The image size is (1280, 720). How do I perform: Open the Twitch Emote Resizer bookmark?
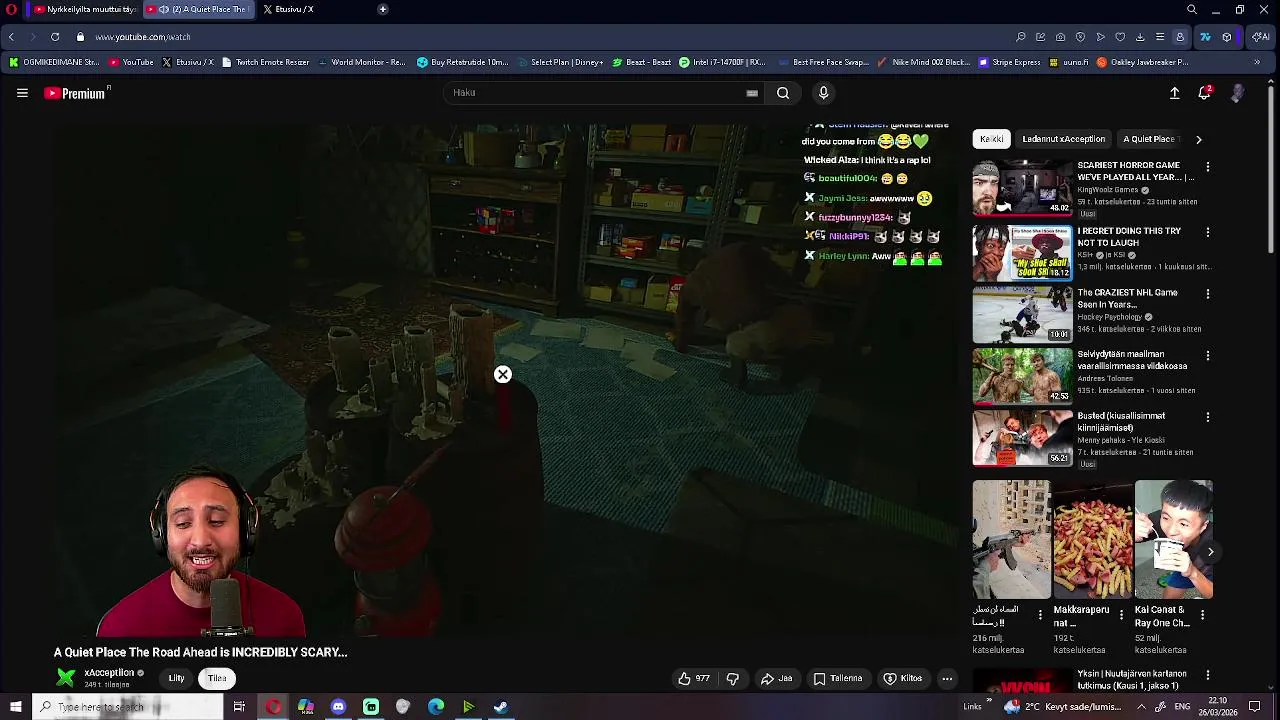click(266, 62)
